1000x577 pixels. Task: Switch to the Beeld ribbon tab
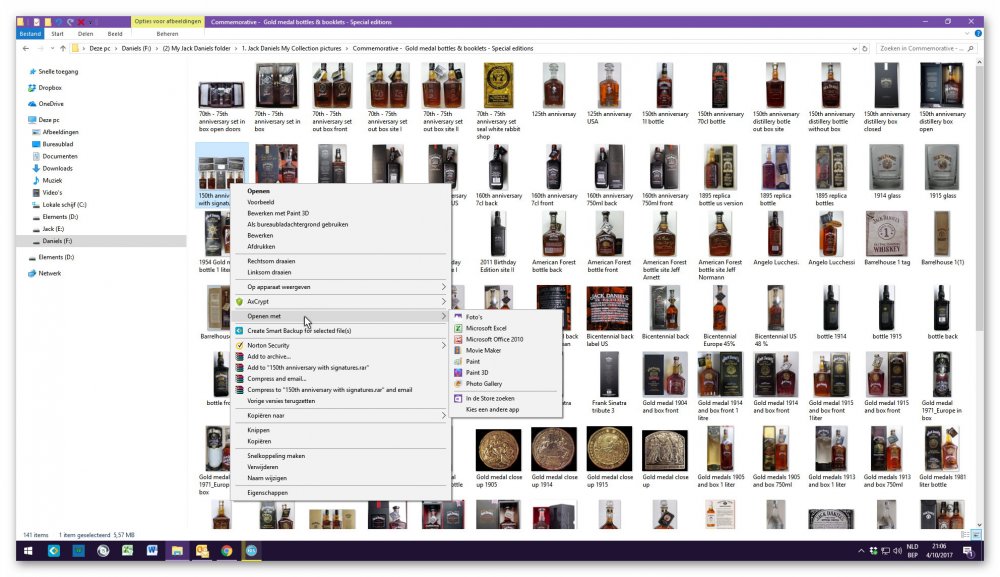(115, 33)
